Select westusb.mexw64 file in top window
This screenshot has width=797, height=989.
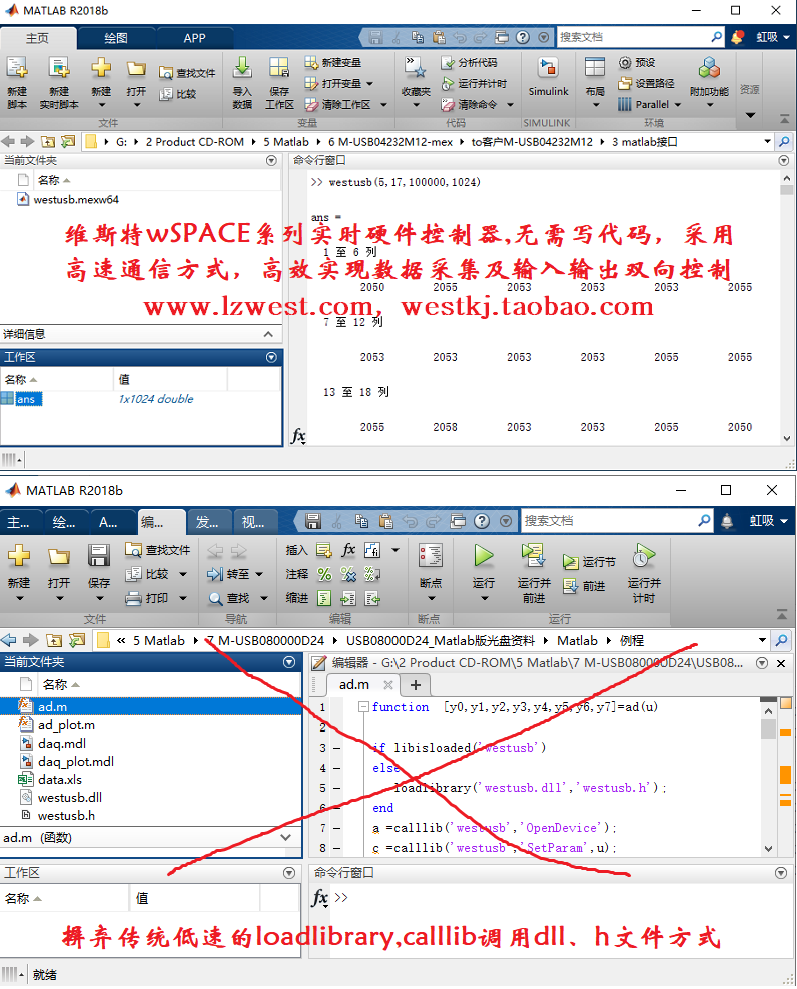pos(76,199)
